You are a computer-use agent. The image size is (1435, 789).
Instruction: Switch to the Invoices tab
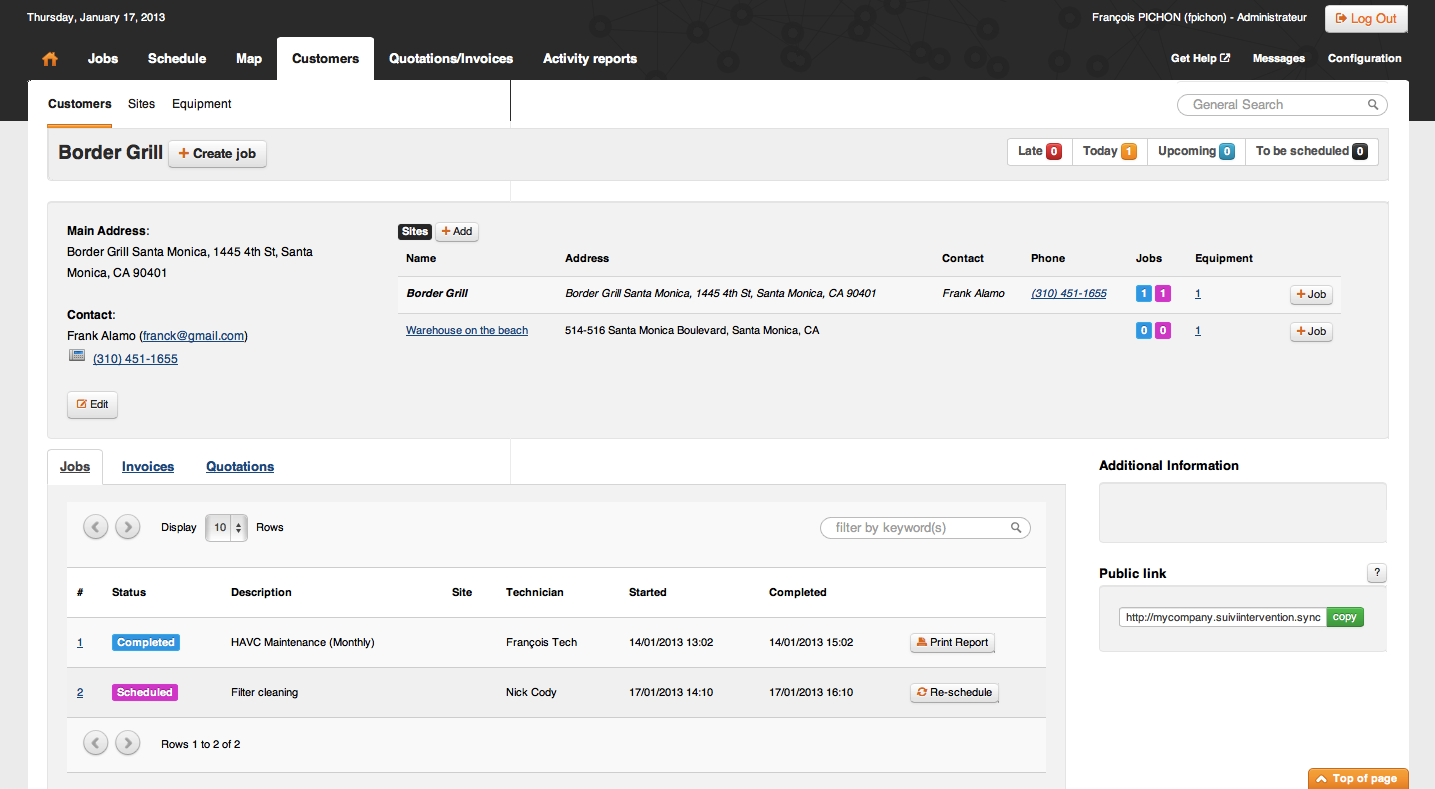(148, 467)
